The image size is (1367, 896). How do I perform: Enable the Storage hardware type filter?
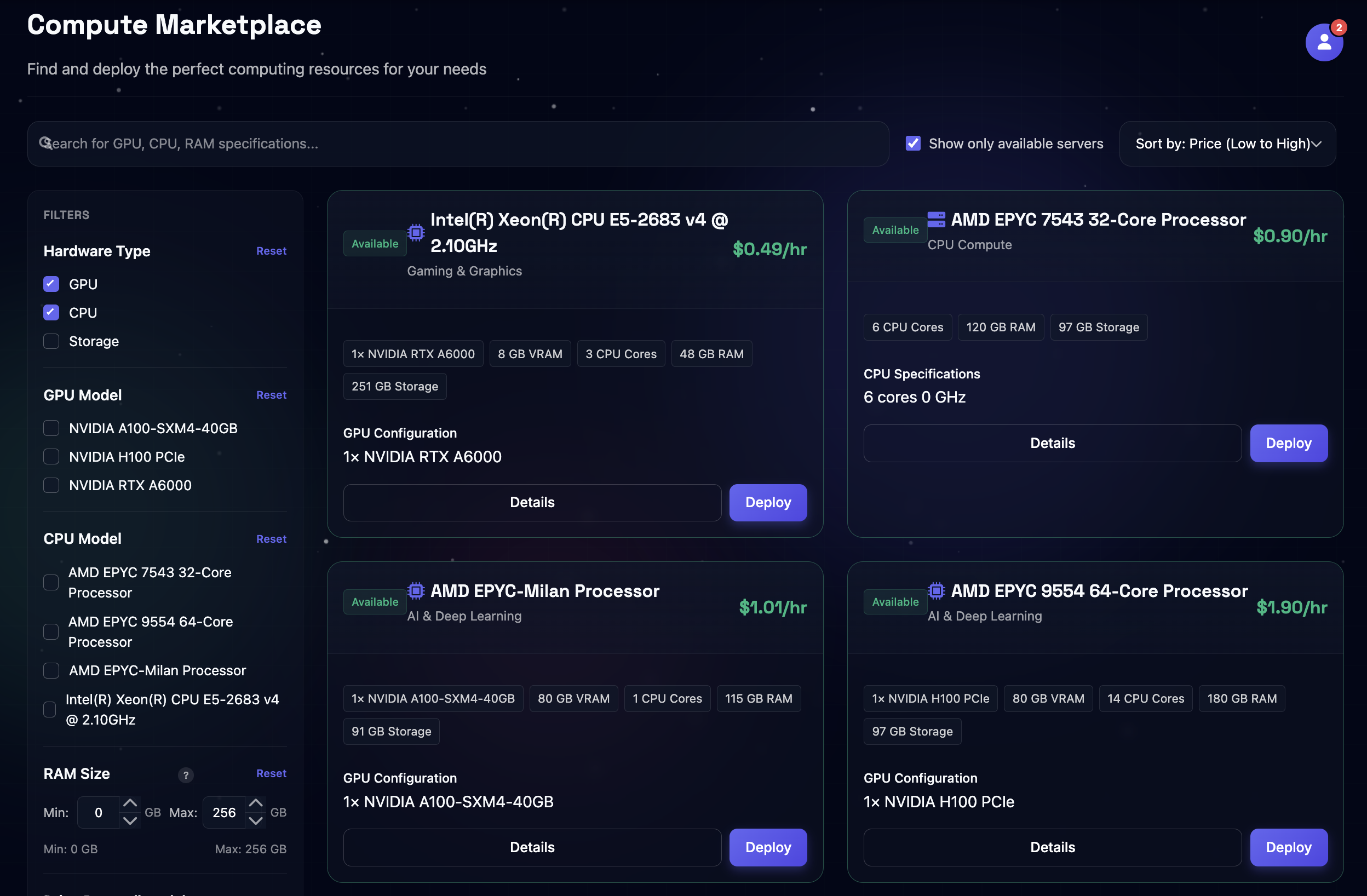click(x=50, y=341)
